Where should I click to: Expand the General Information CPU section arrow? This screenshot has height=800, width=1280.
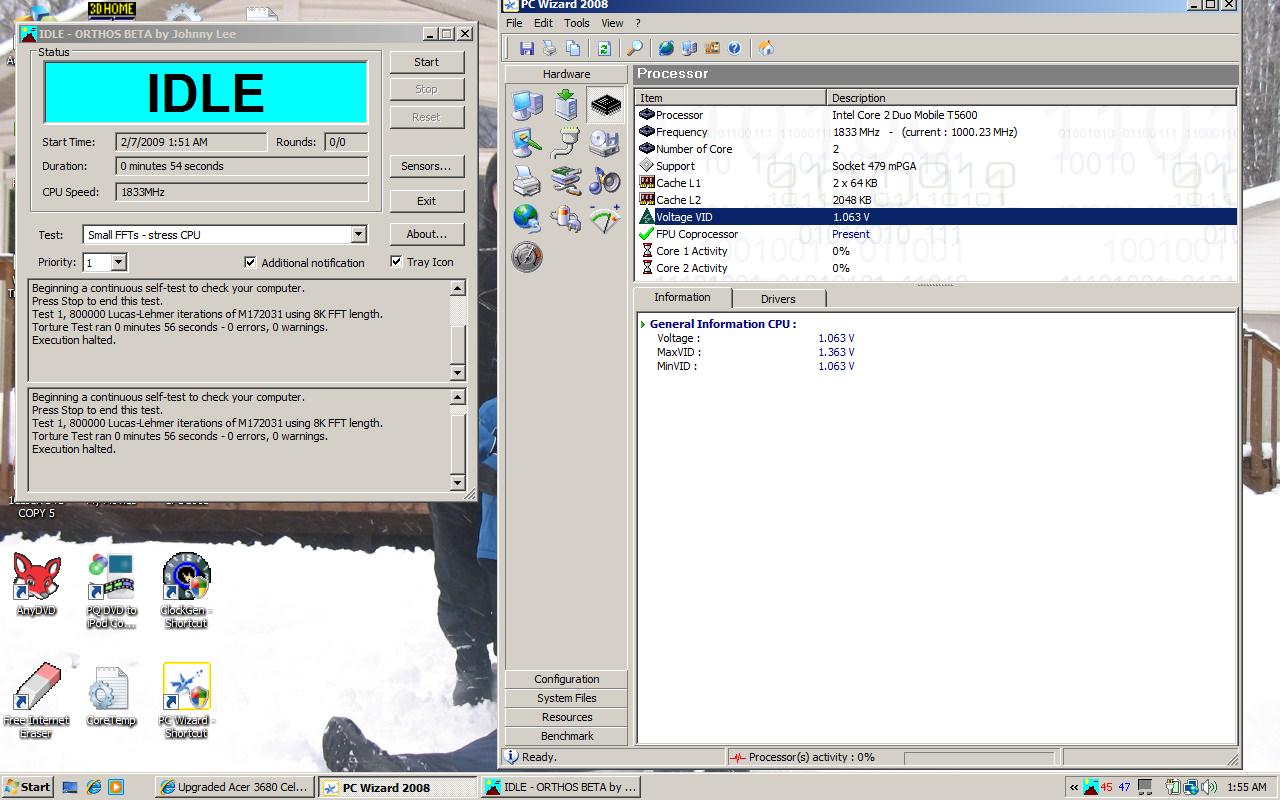tap(643, 324)
